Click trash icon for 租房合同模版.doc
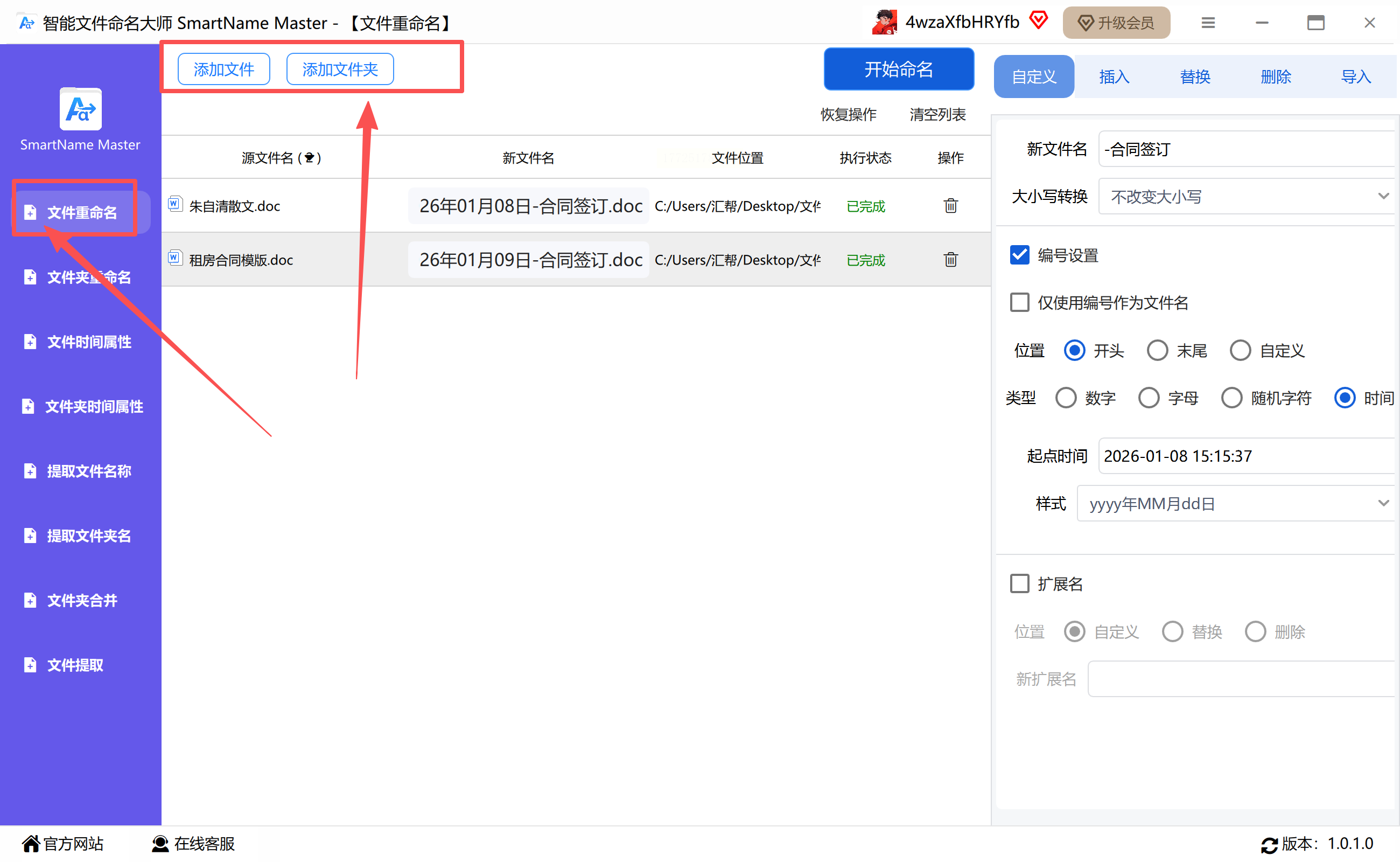 tap(950, 259)
